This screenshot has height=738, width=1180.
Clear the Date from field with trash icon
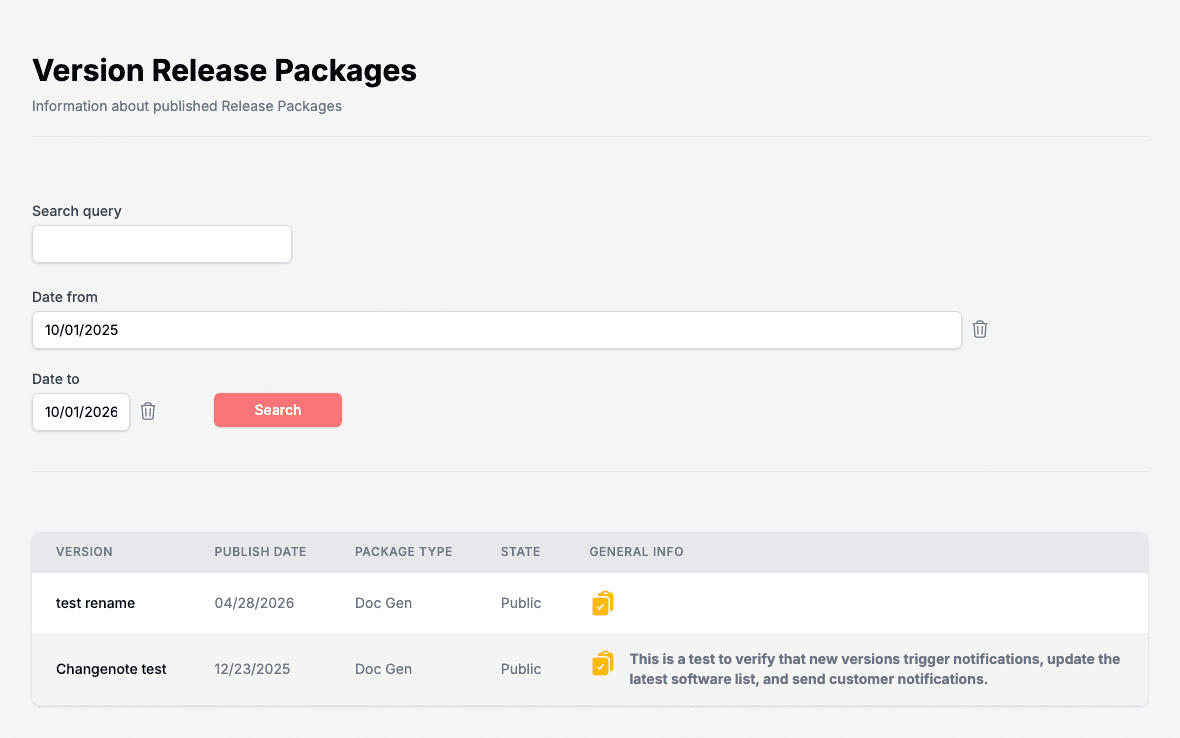(x=979, y=330)
